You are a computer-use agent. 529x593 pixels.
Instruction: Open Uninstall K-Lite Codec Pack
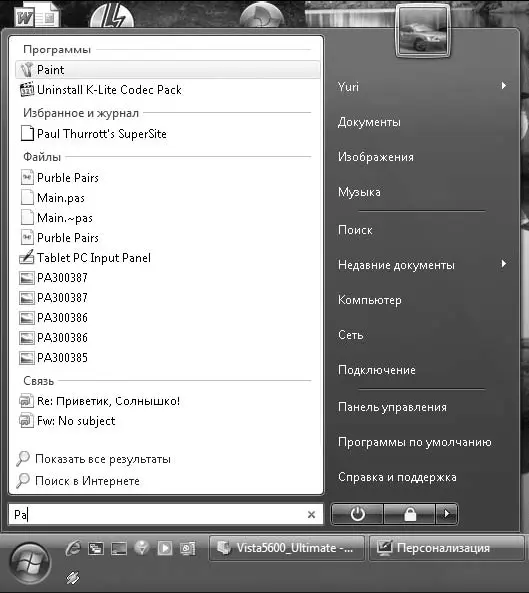coord(168,90)
